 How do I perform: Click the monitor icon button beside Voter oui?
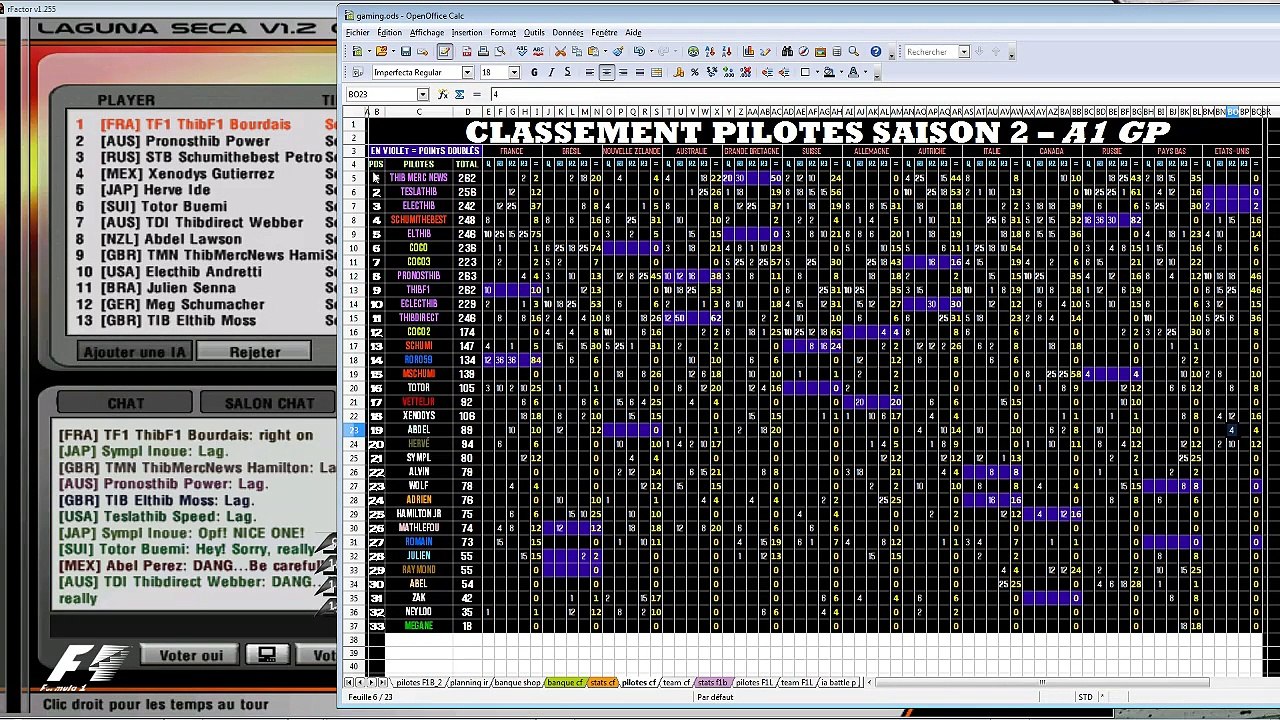[267, 655]
